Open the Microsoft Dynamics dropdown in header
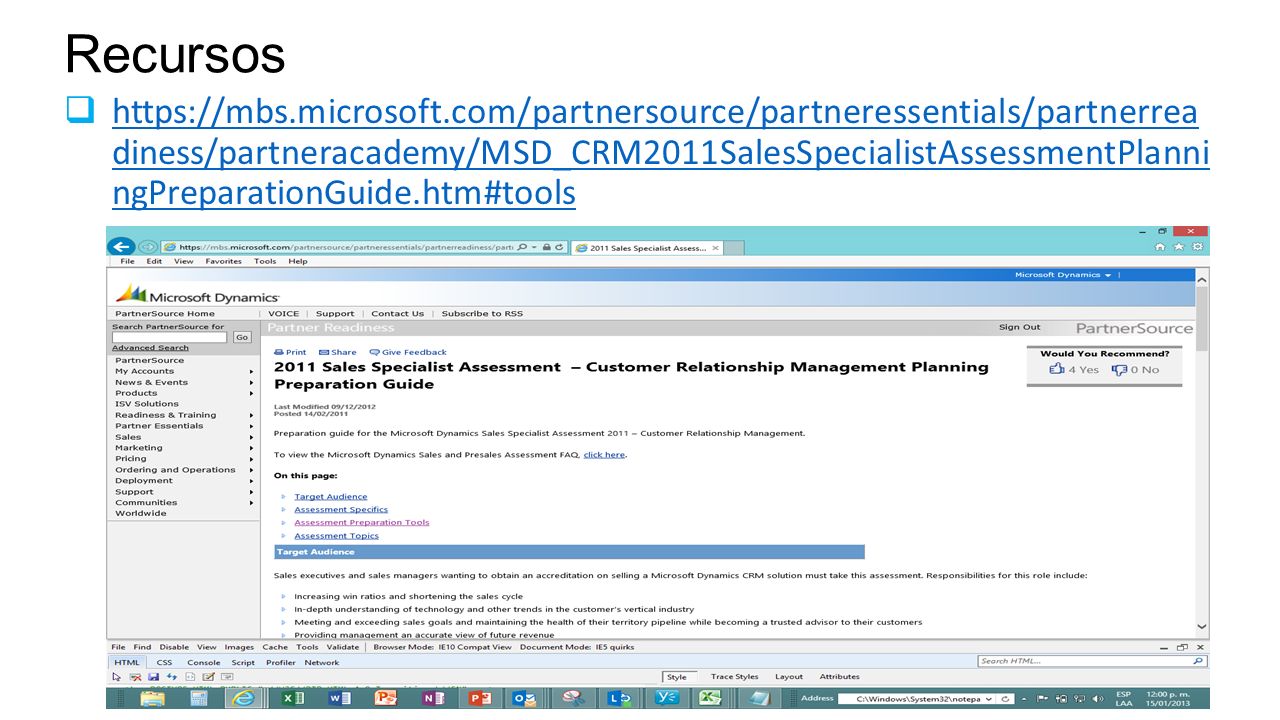Viewport: 1280px width, 720px height. (x=1062, y=275)
